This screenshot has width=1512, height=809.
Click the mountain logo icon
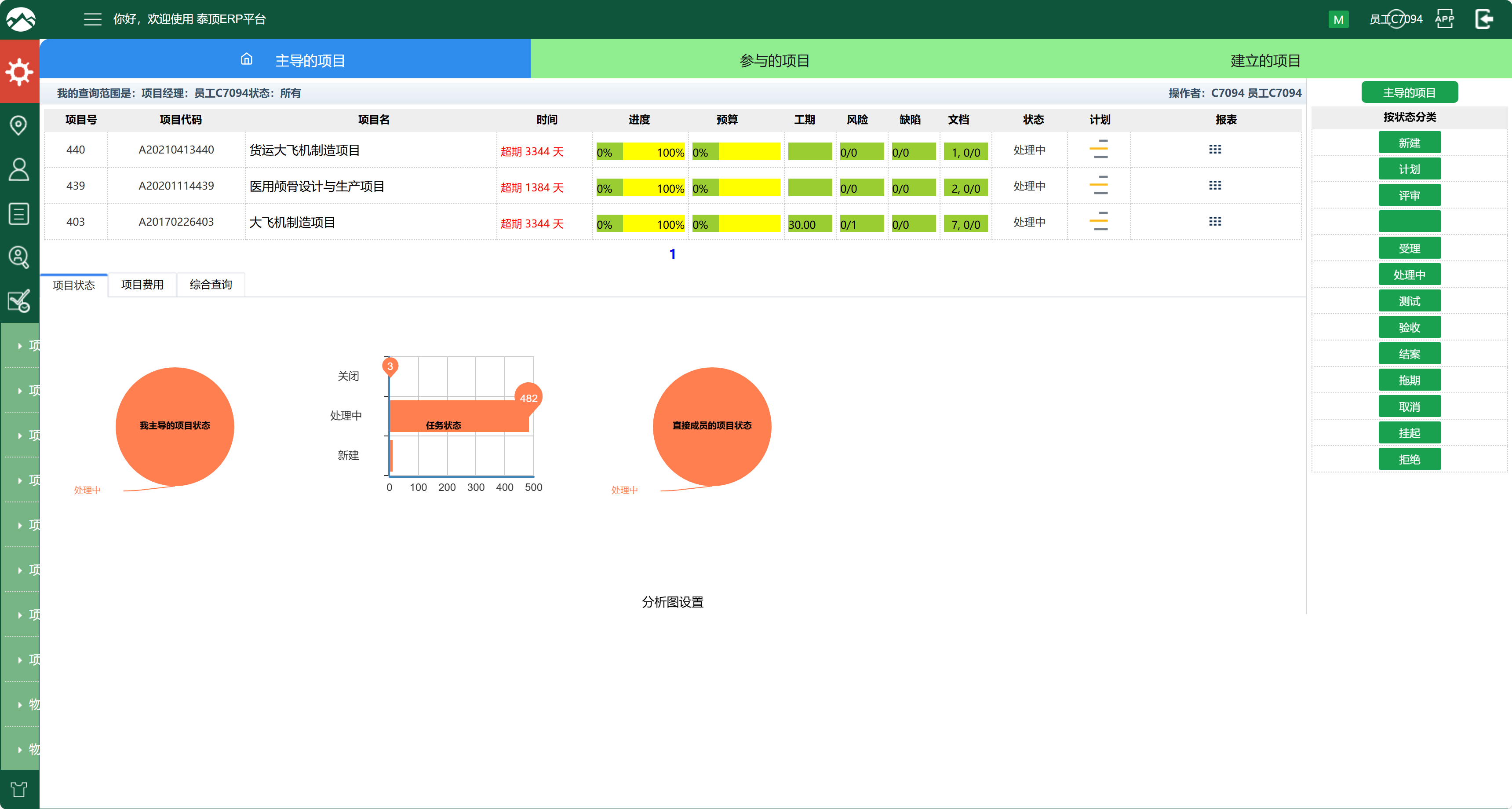tap(21, 19)
